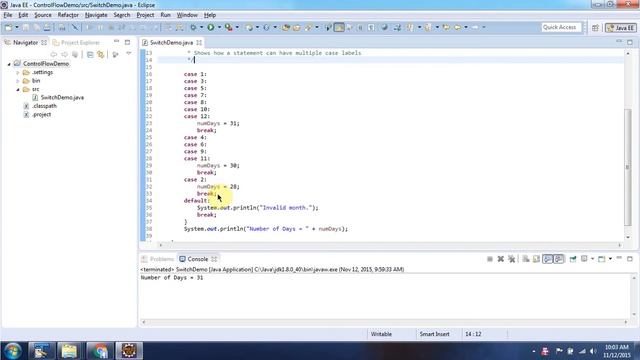Open the Project menu
The width and height of the screenshot is (640, 360).
coord(145,15)
